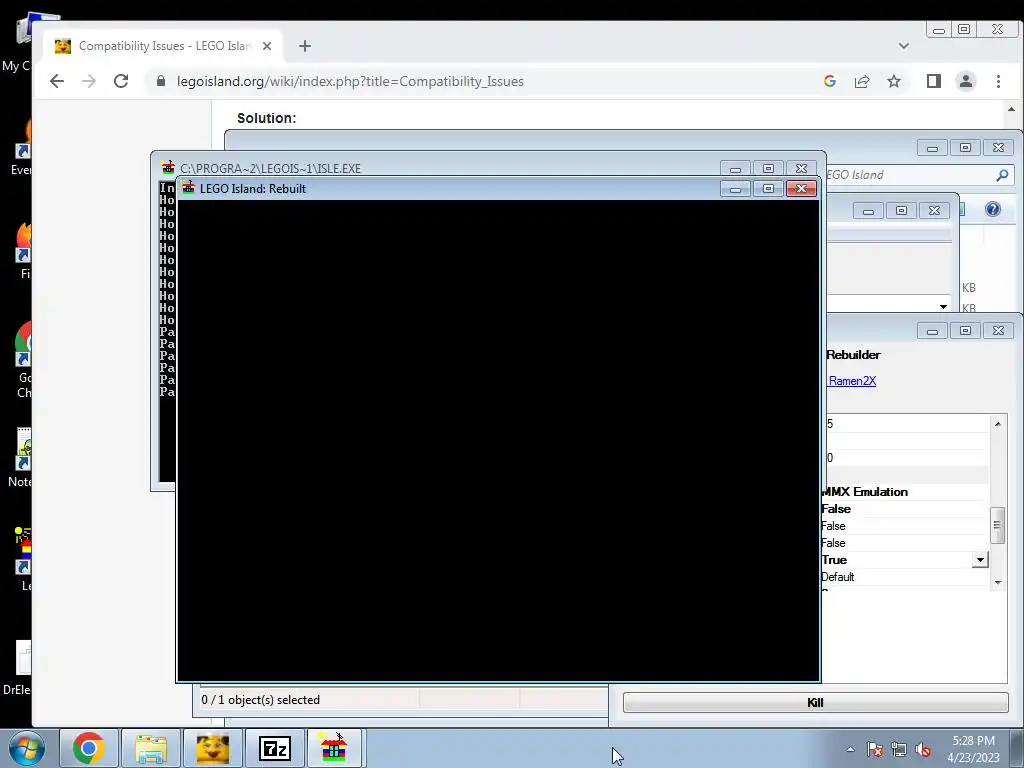The image size is (1024, 768).
Task: Open LEGO Island Rebuilder taskbar icon
Action: point(212,748)
